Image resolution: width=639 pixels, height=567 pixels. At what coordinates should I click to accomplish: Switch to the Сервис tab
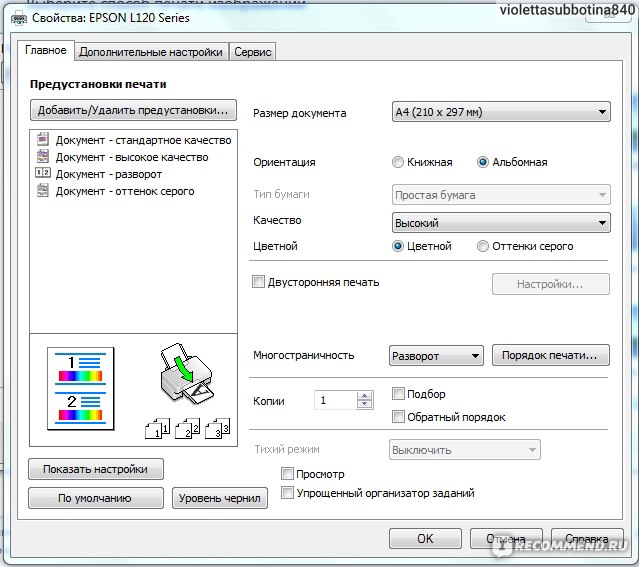pyautogui.click(x=253, y=52)
